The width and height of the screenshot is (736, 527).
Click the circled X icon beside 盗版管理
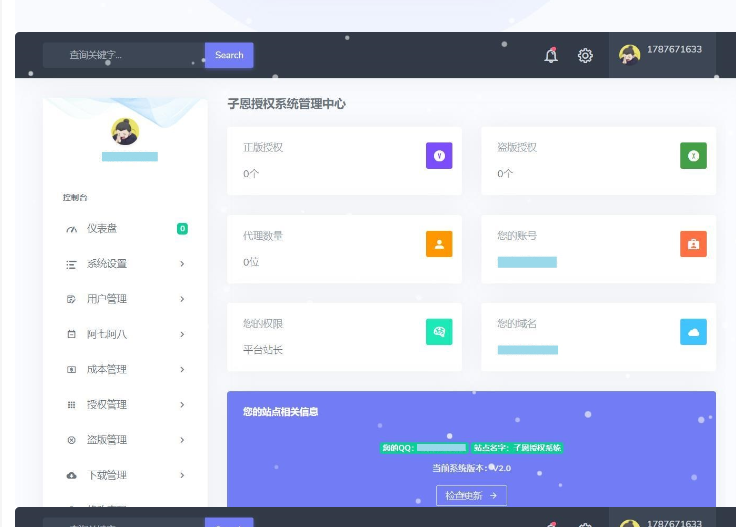pyautogui.click(x=71, y=440)
